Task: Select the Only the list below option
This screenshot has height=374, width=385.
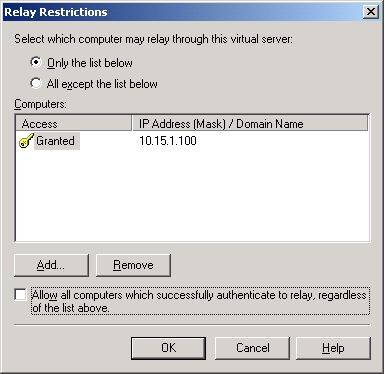Action: [36, 62]
